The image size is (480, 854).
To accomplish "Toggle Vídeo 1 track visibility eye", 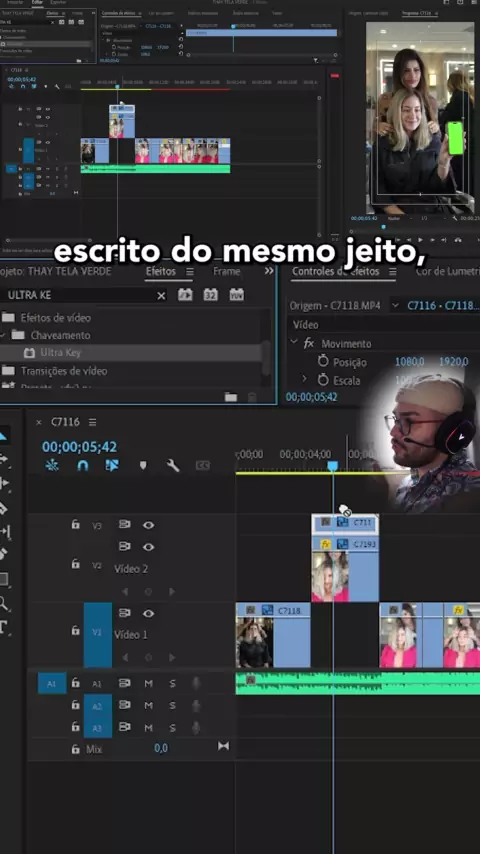I will [x=148, y=613].
